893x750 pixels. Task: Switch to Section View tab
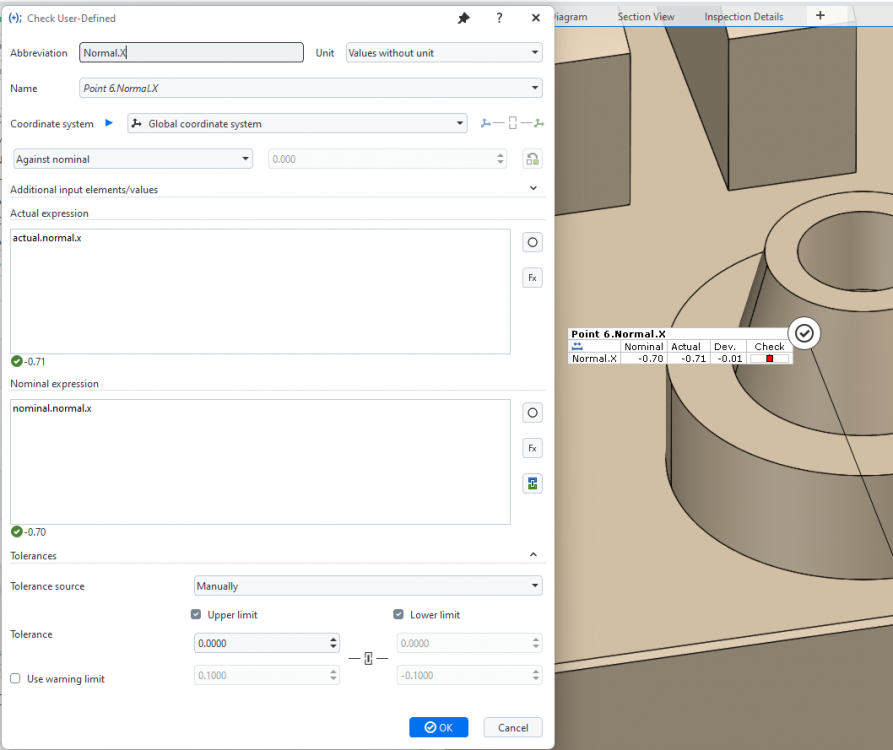pyautogui.click(x=645, y=16)
